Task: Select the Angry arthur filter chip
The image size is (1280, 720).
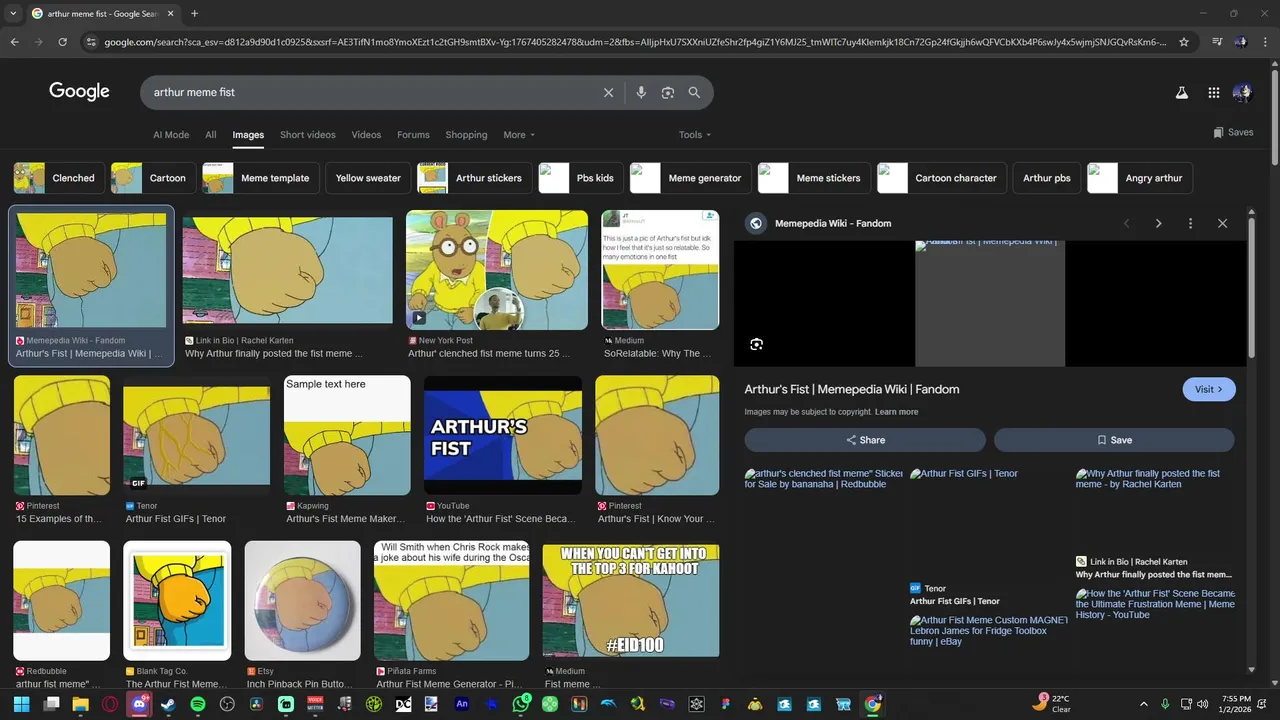Action: tap(1140, 178)
